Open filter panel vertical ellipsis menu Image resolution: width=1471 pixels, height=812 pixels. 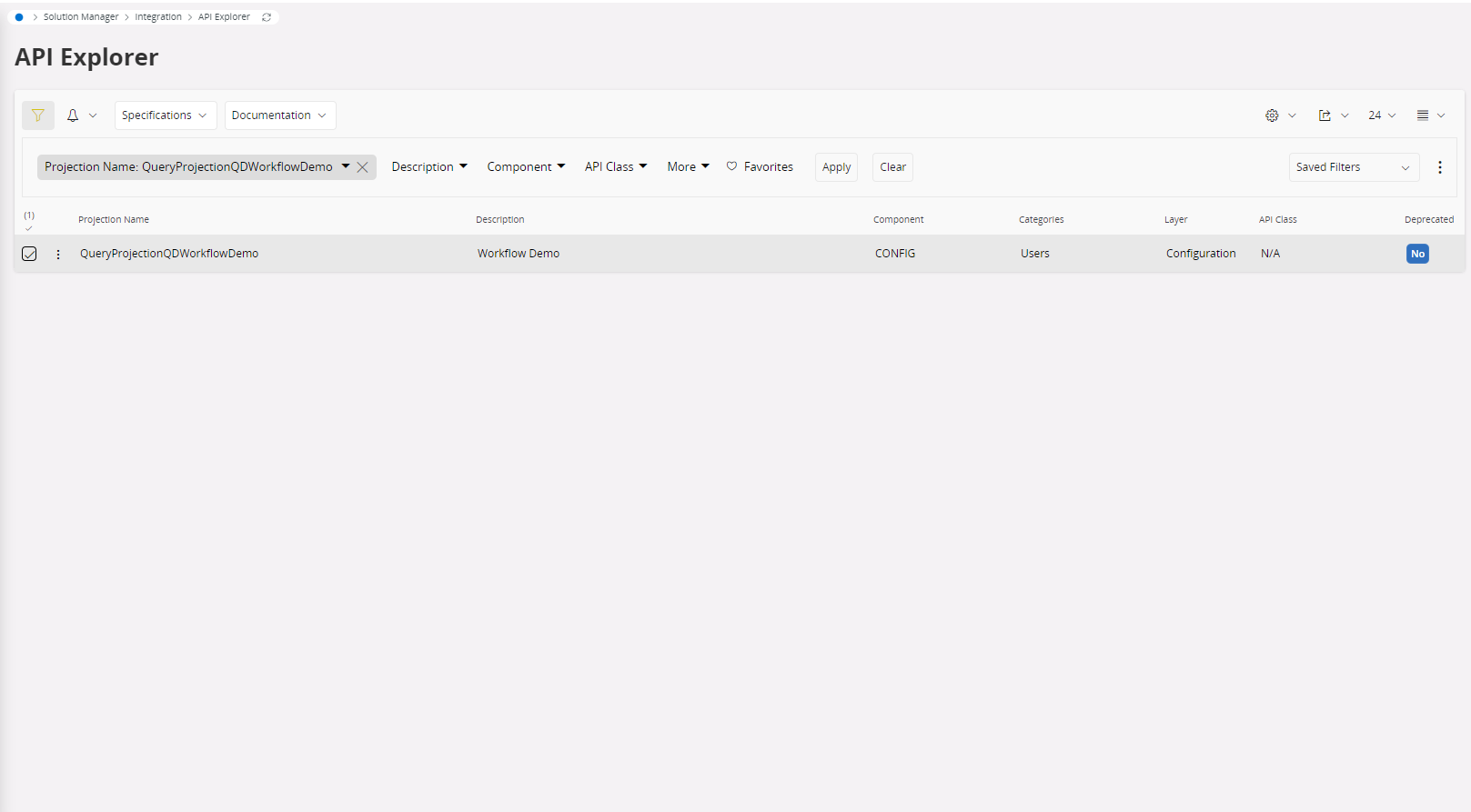pos(1439,167)
